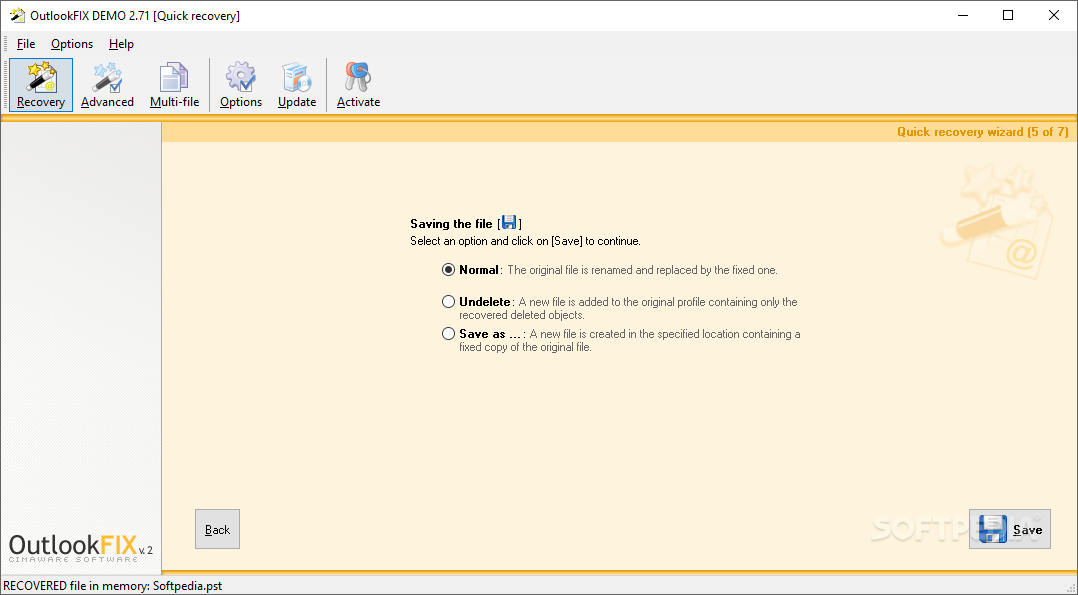Maximize the OutlookFIX window
The image size is (1078, 595).
coord(1008,15)
